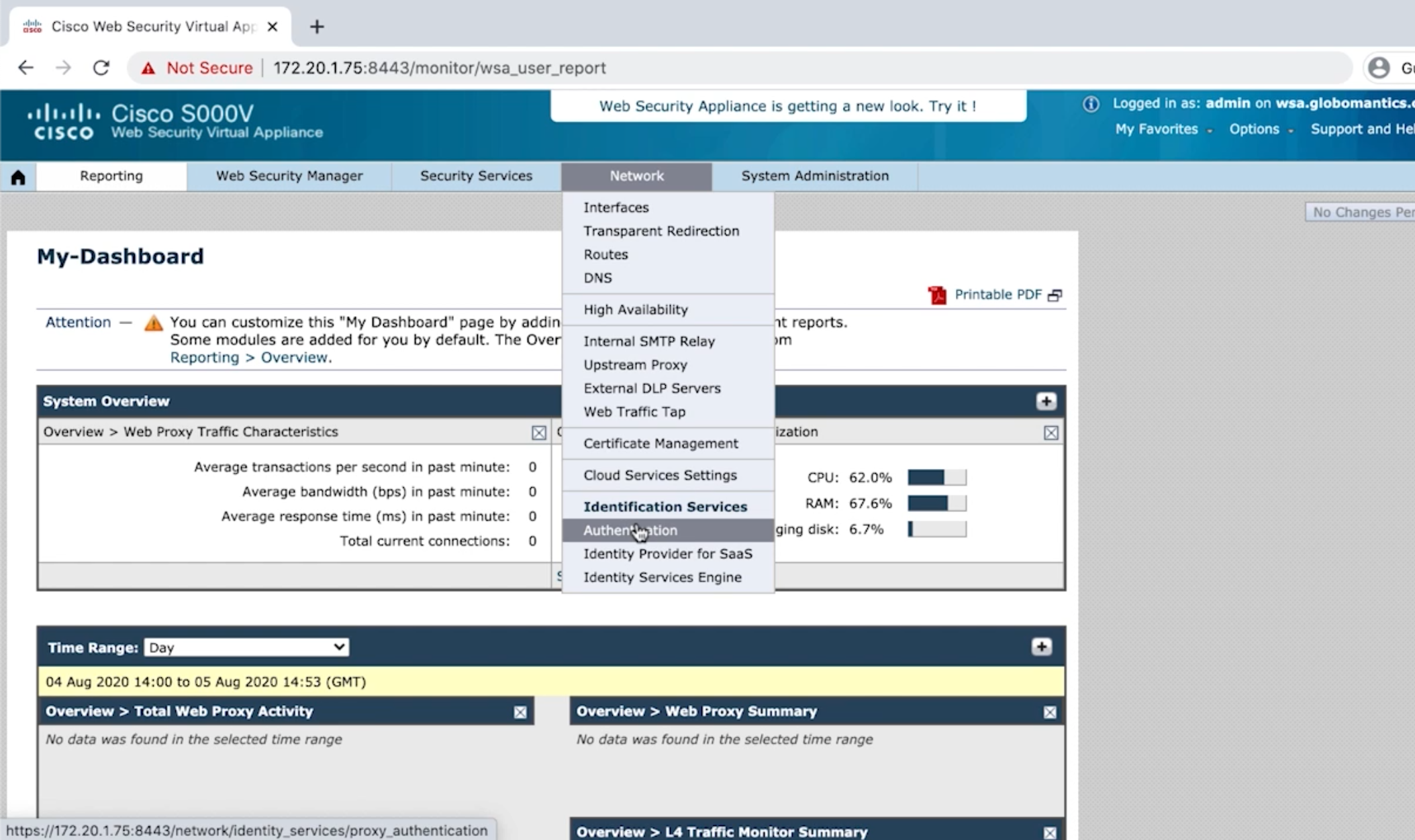Open the pop-out window icon next to Printable PDF
This screenshot has width=1415, height=840.
pyautogui.click(x=1055, y=295)
